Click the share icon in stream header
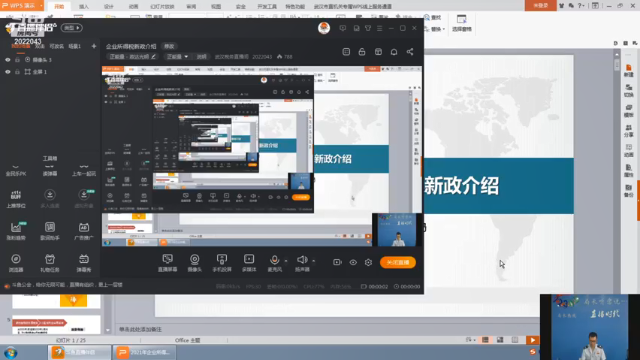The width and height of the screenshot is (640, 360). (410, 52)
